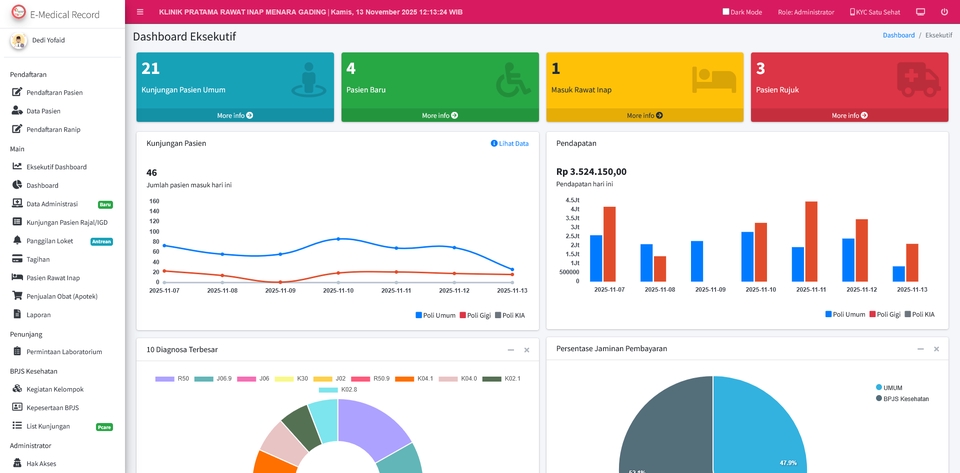Click the J06.9 diagnosis legend swatch

click(x=204, y=379)
